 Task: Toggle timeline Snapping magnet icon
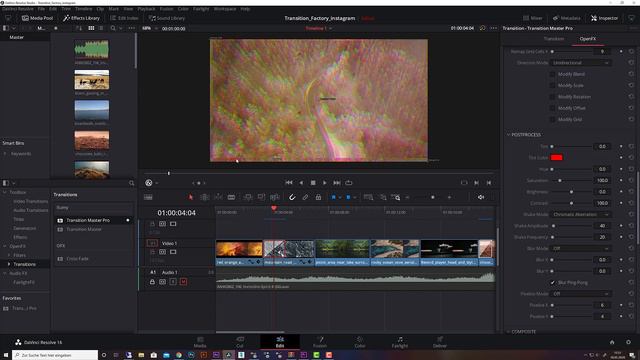click(x=292, y=197)
